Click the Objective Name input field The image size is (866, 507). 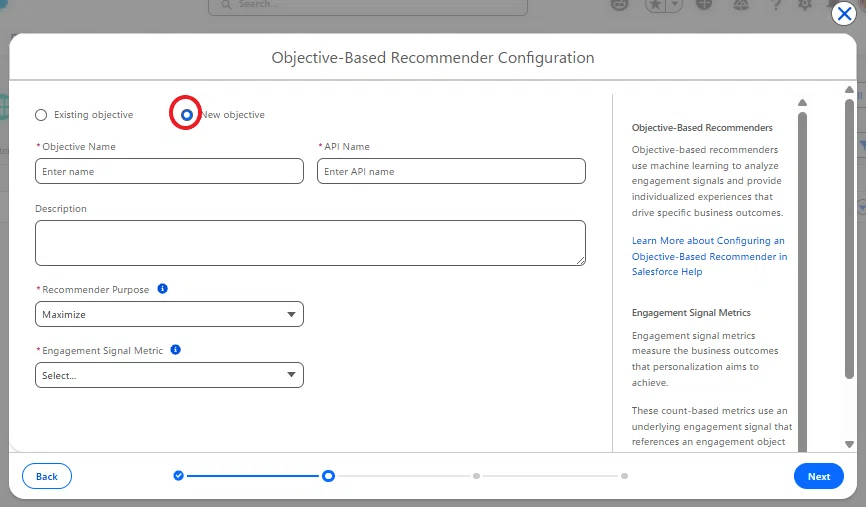[x=169, y=171]
